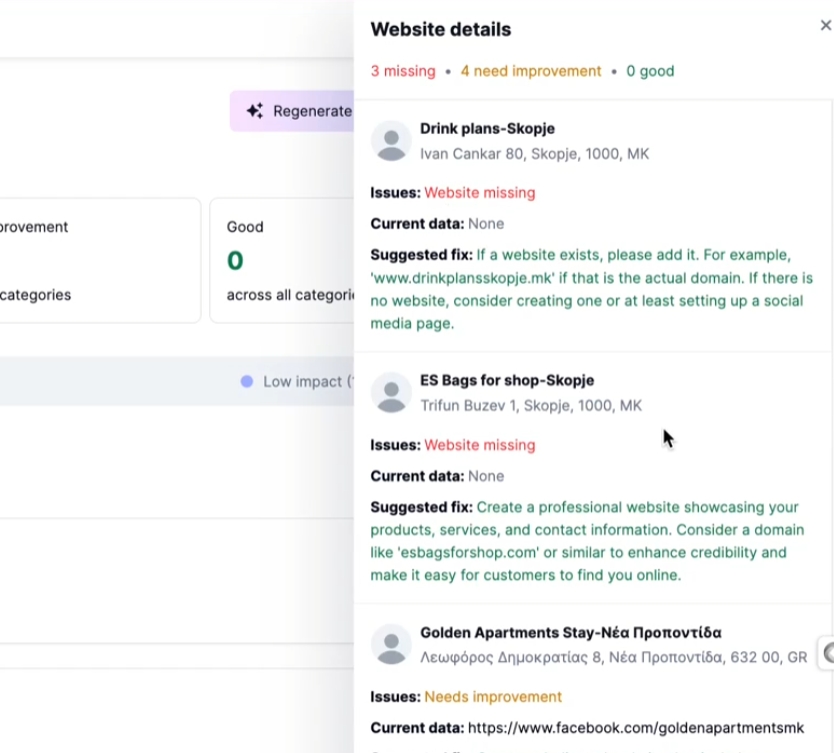Click Drink plans 'Current data: None'
Viewport: 834px width, 753px height.
[x=437, y=224]
